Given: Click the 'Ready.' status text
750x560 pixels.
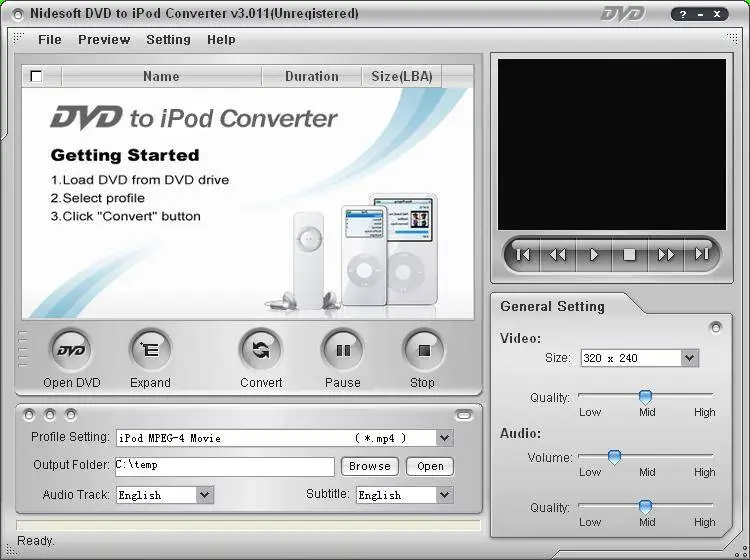Looking at the screenshot, I should tap(36, 541).
